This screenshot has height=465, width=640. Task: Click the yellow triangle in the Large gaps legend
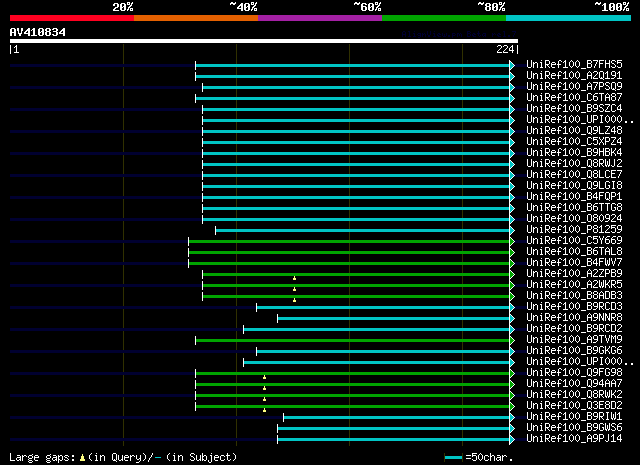click(x=82, y=458)
